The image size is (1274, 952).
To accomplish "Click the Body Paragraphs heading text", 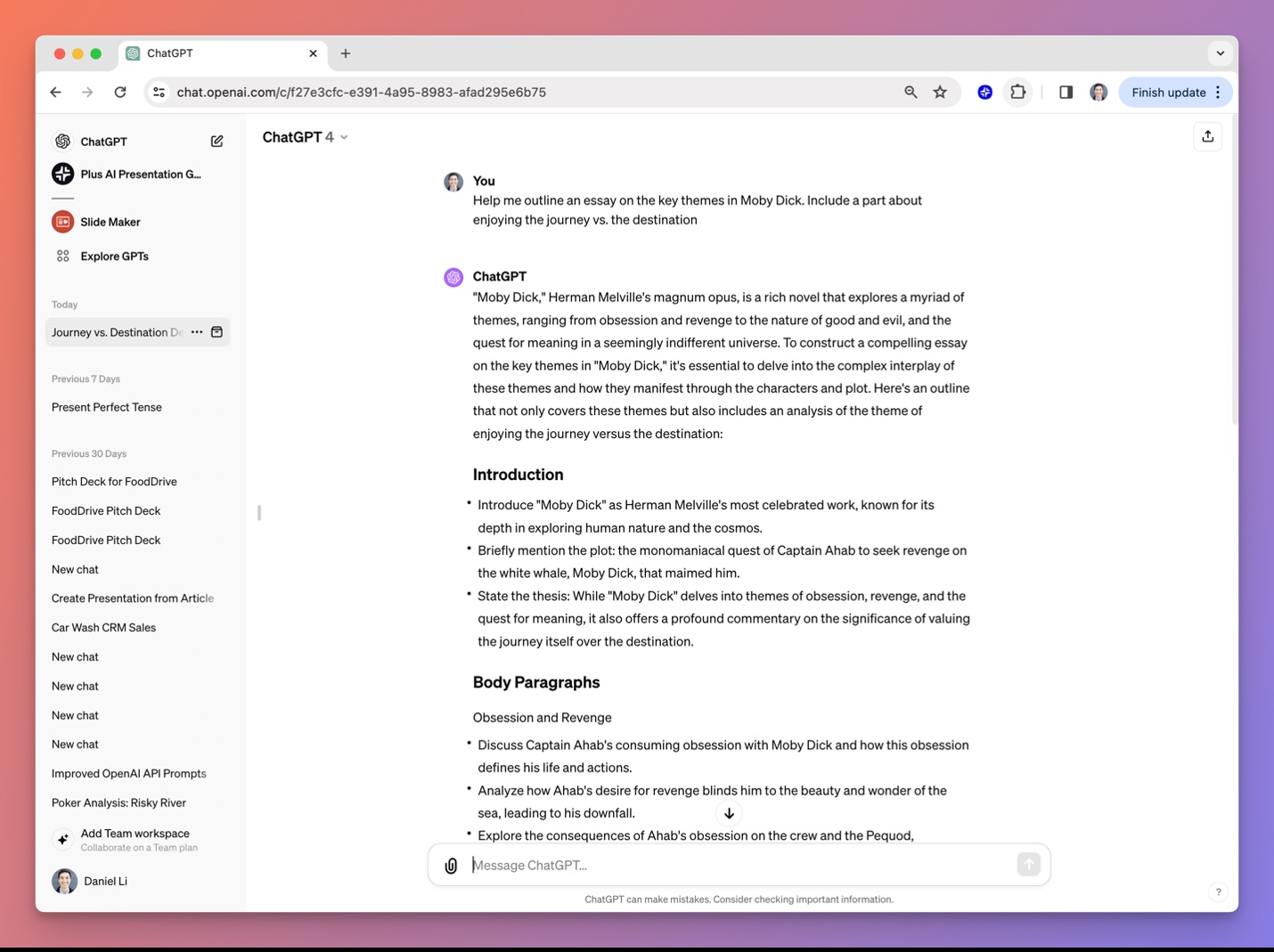I will [x=535, y=682].
